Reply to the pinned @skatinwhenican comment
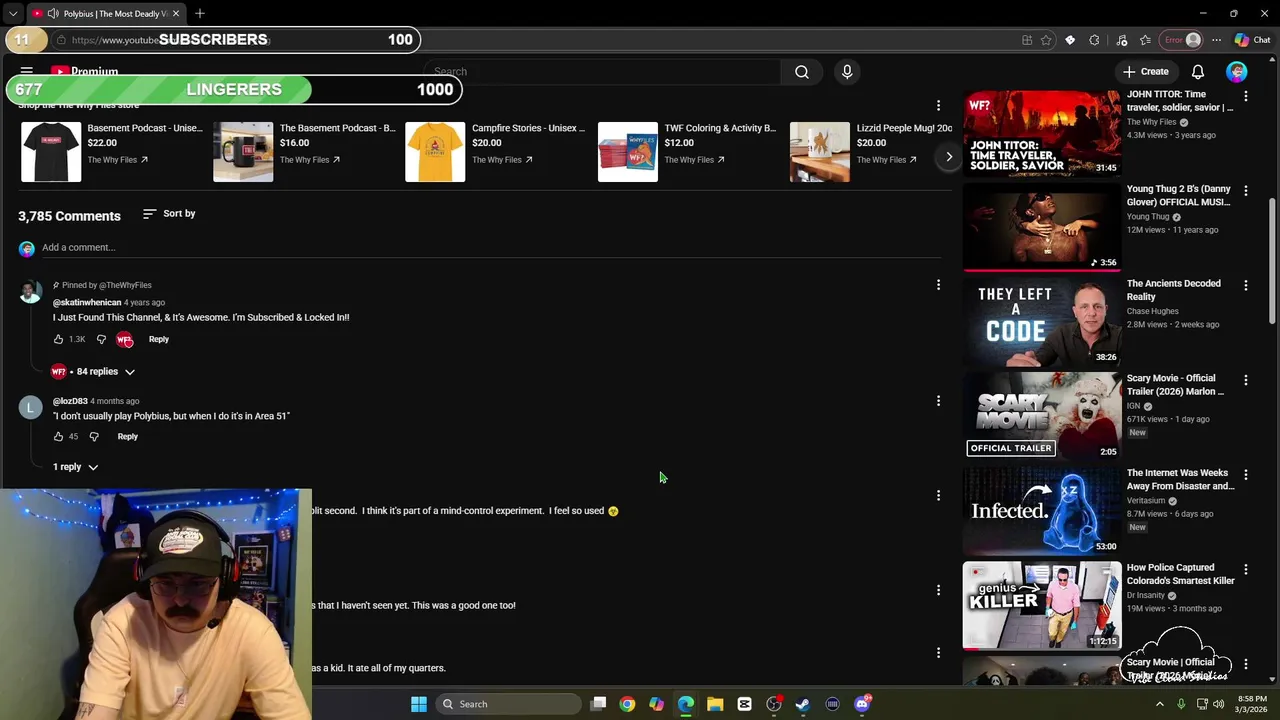 tap(159, 340)
